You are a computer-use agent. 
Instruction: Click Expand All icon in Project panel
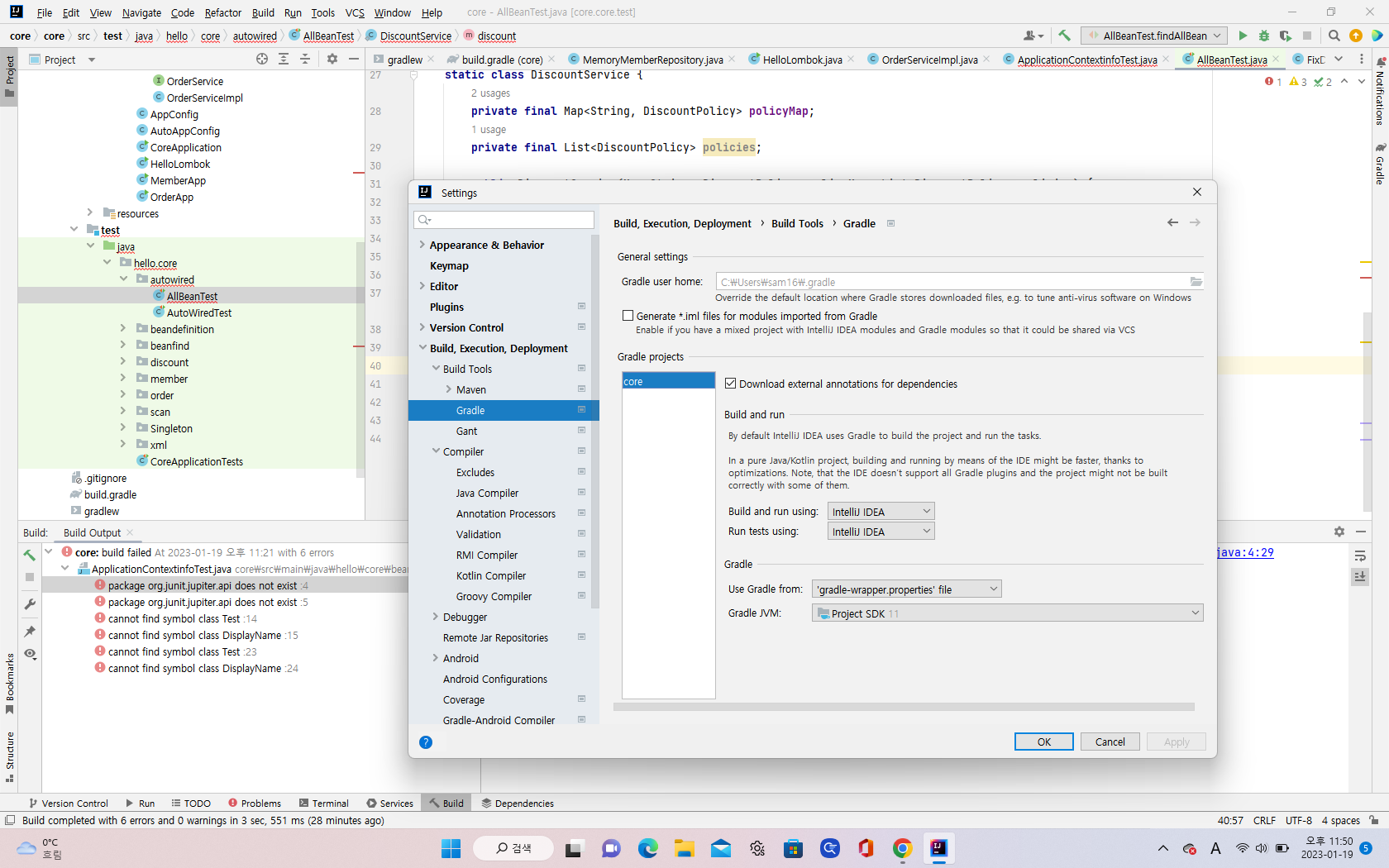[284, 59]
